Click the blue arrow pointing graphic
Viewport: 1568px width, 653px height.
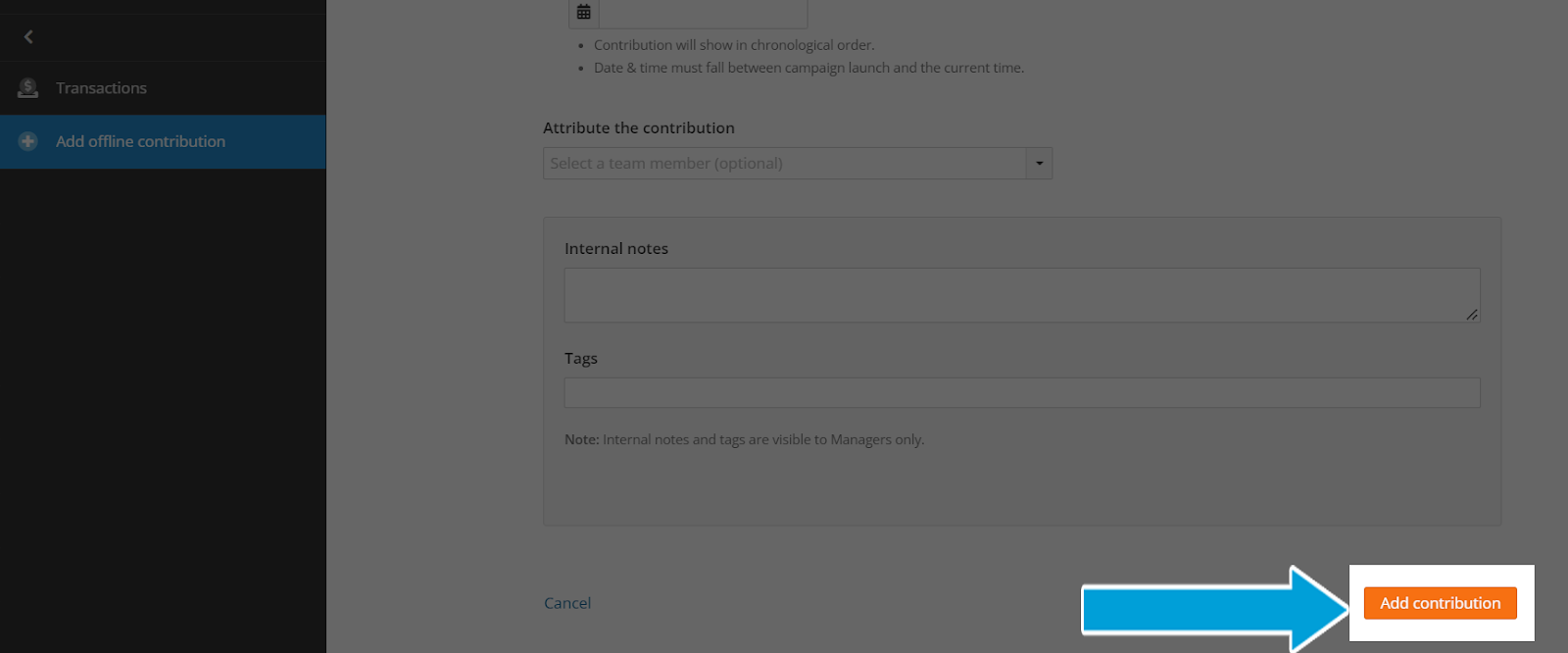(x=1215, y=609)
